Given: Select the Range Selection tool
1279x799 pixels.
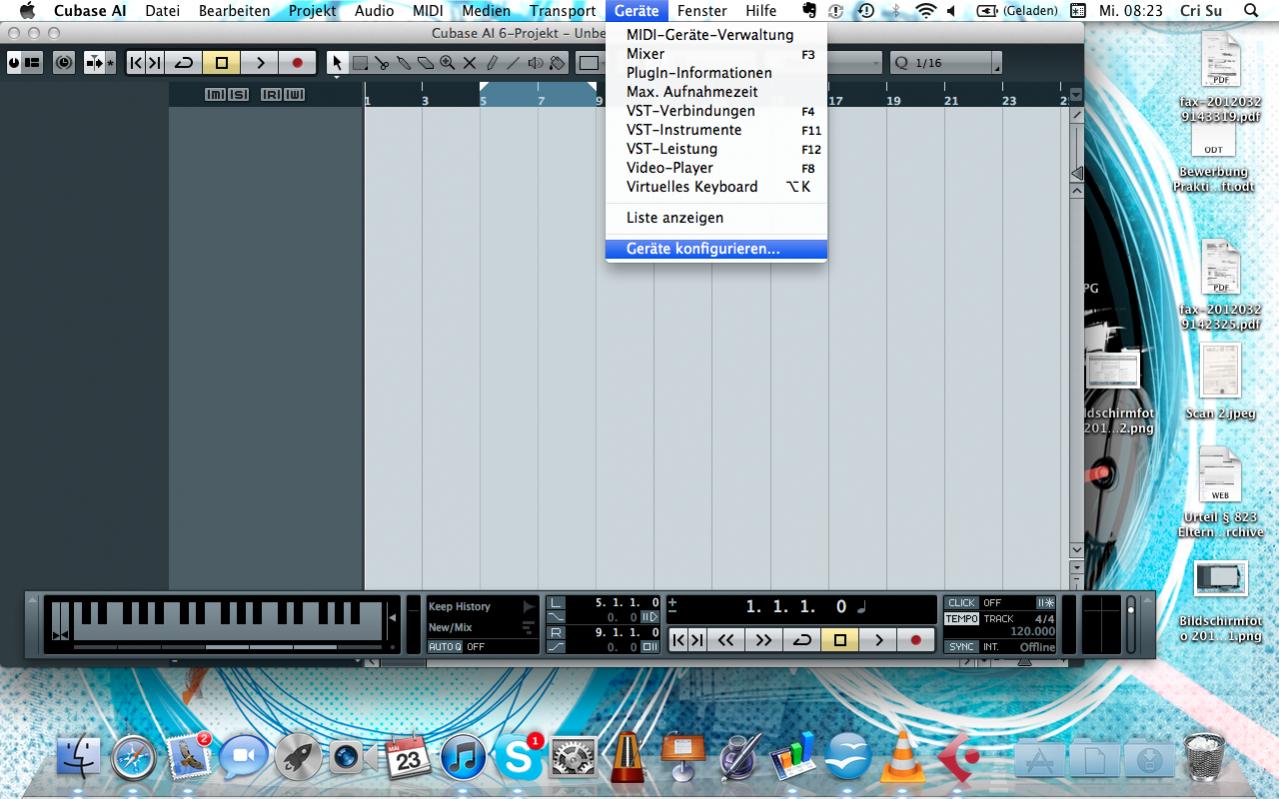Looking at the screenshot, I should pyautogui.click(x=360, y=62).
